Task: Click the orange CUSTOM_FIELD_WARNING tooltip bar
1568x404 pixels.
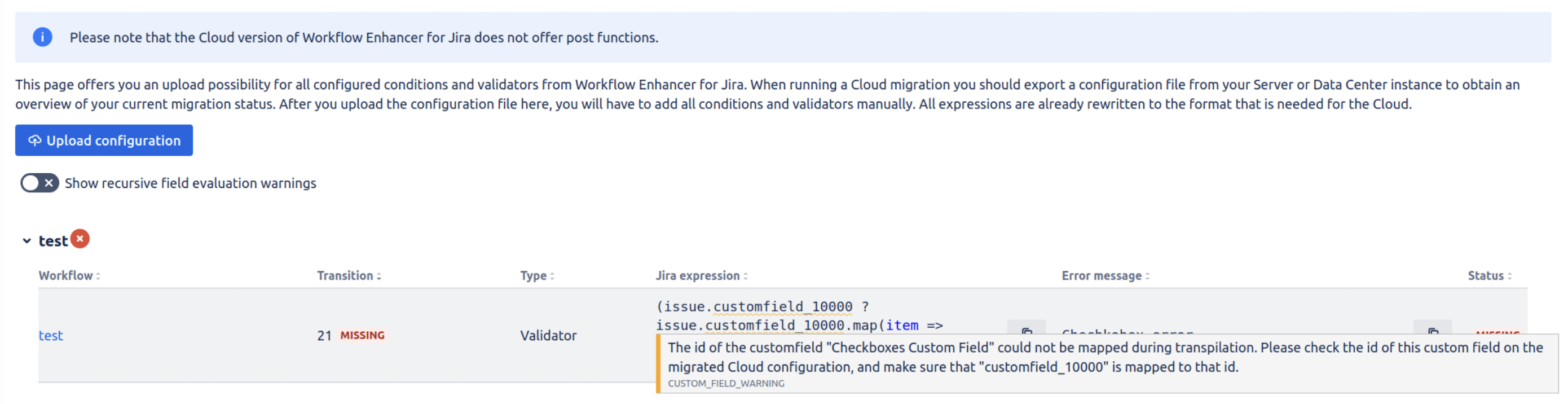Action: [x=659, y=363]
